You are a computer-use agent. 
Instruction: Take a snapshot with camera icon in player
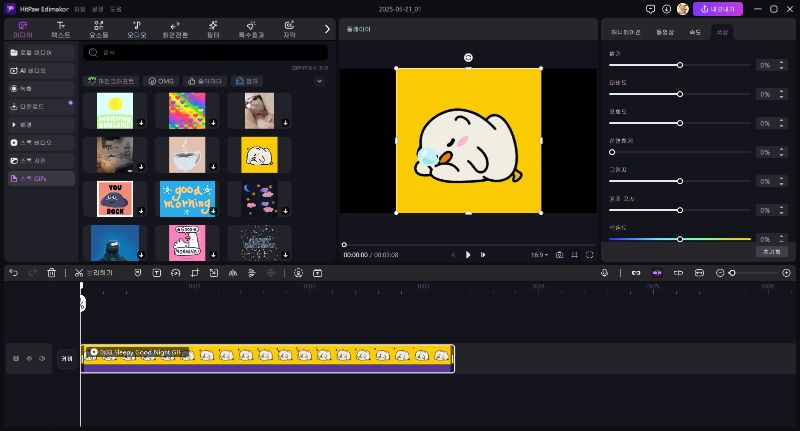[560, 255]
